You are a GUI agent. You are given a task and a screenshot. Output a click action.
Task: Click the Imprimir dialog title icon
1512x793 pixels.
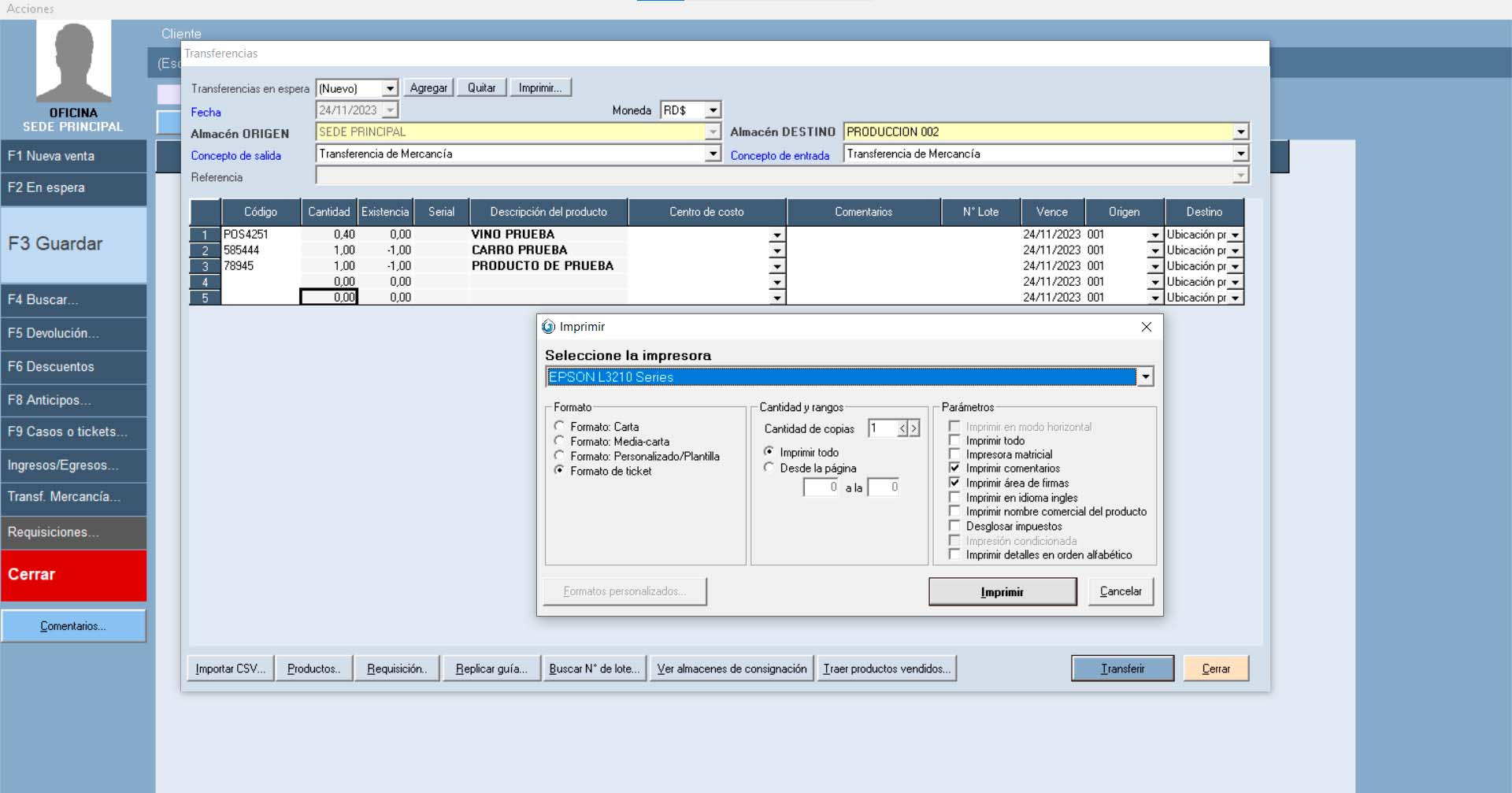549,327
